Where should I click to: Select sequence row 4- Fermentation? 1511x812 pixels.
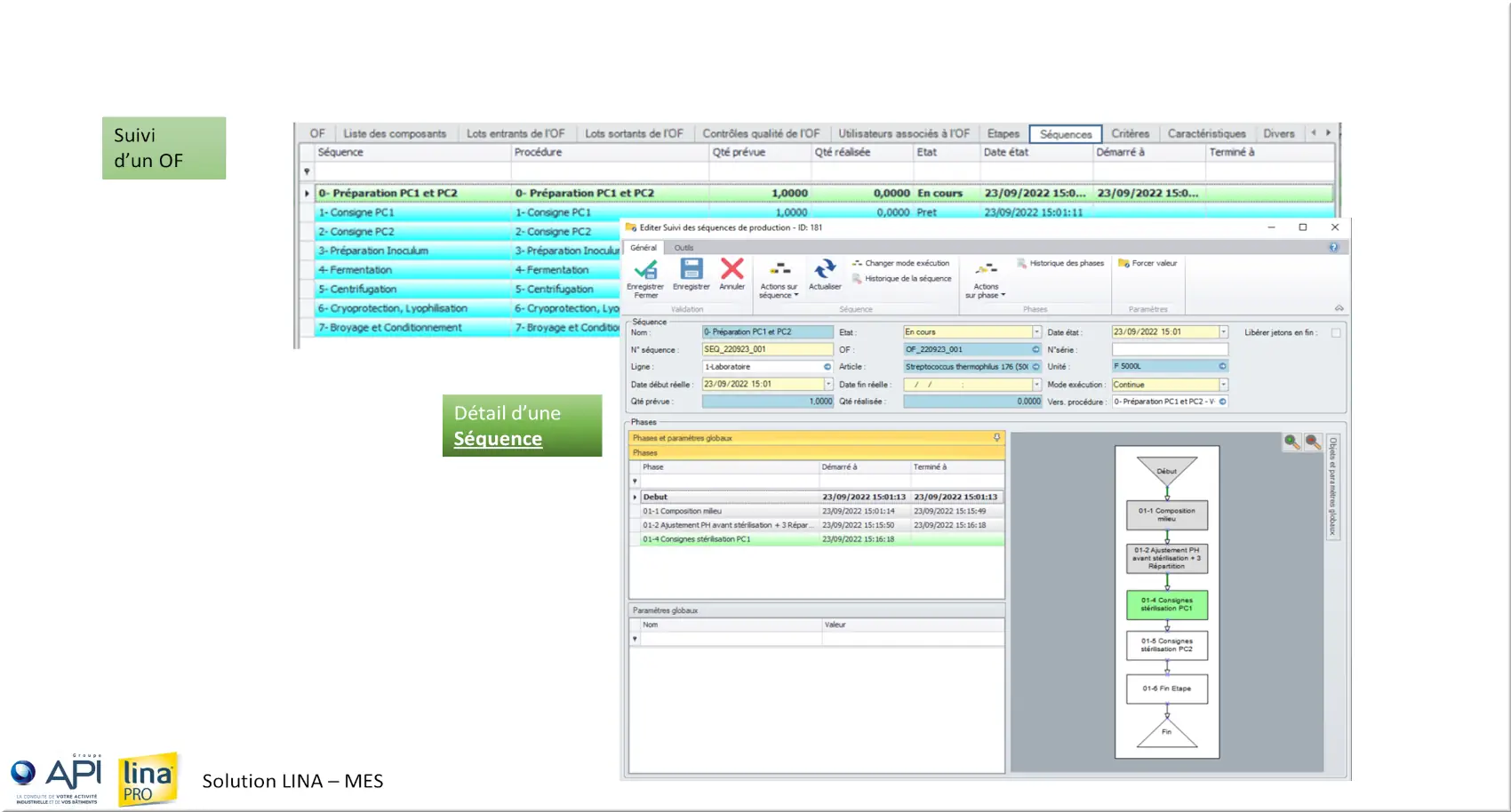pos(468,270)
